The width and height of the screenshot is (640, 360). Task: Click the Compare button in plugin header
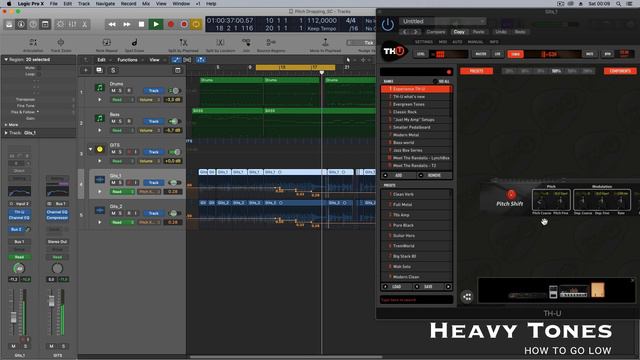tap(436, 32)
